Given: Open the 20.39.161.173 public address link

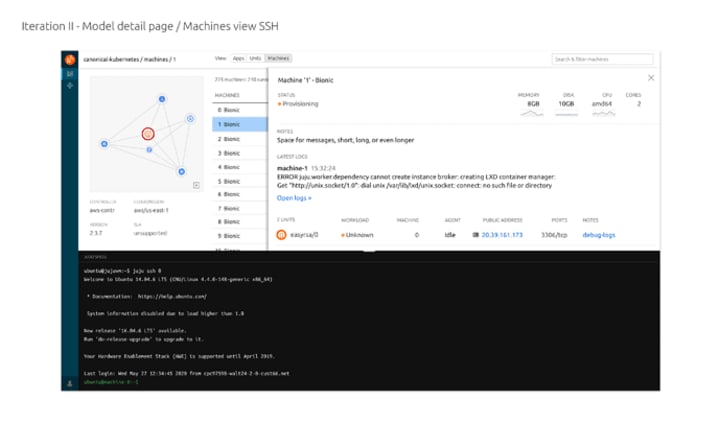Looking at the screenshot, I should point(502,235).
